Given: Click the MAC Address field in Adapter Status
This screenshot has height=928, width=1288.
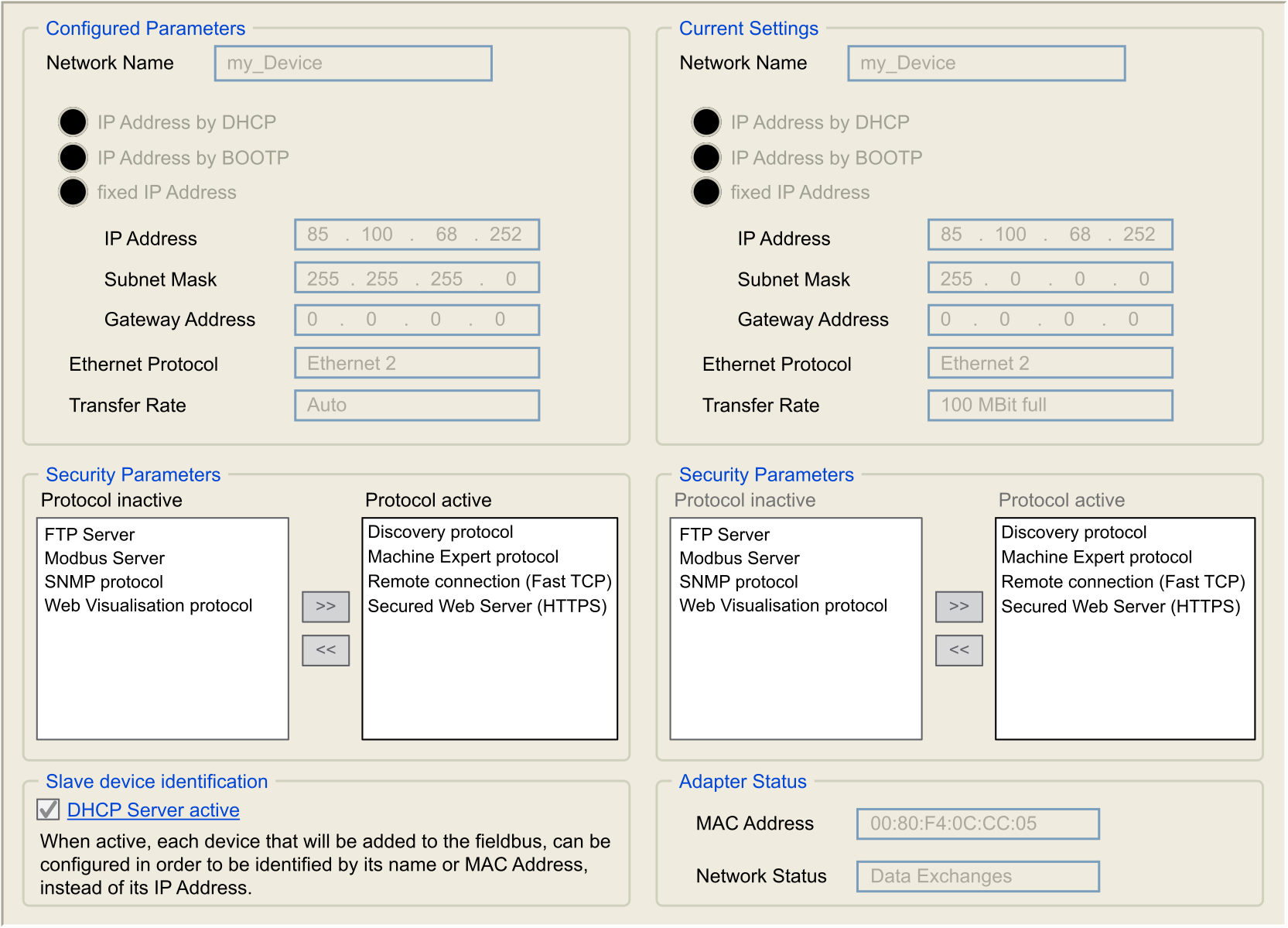Looking at the screenshot, I should pyautogui.click(x=976, y=824).
